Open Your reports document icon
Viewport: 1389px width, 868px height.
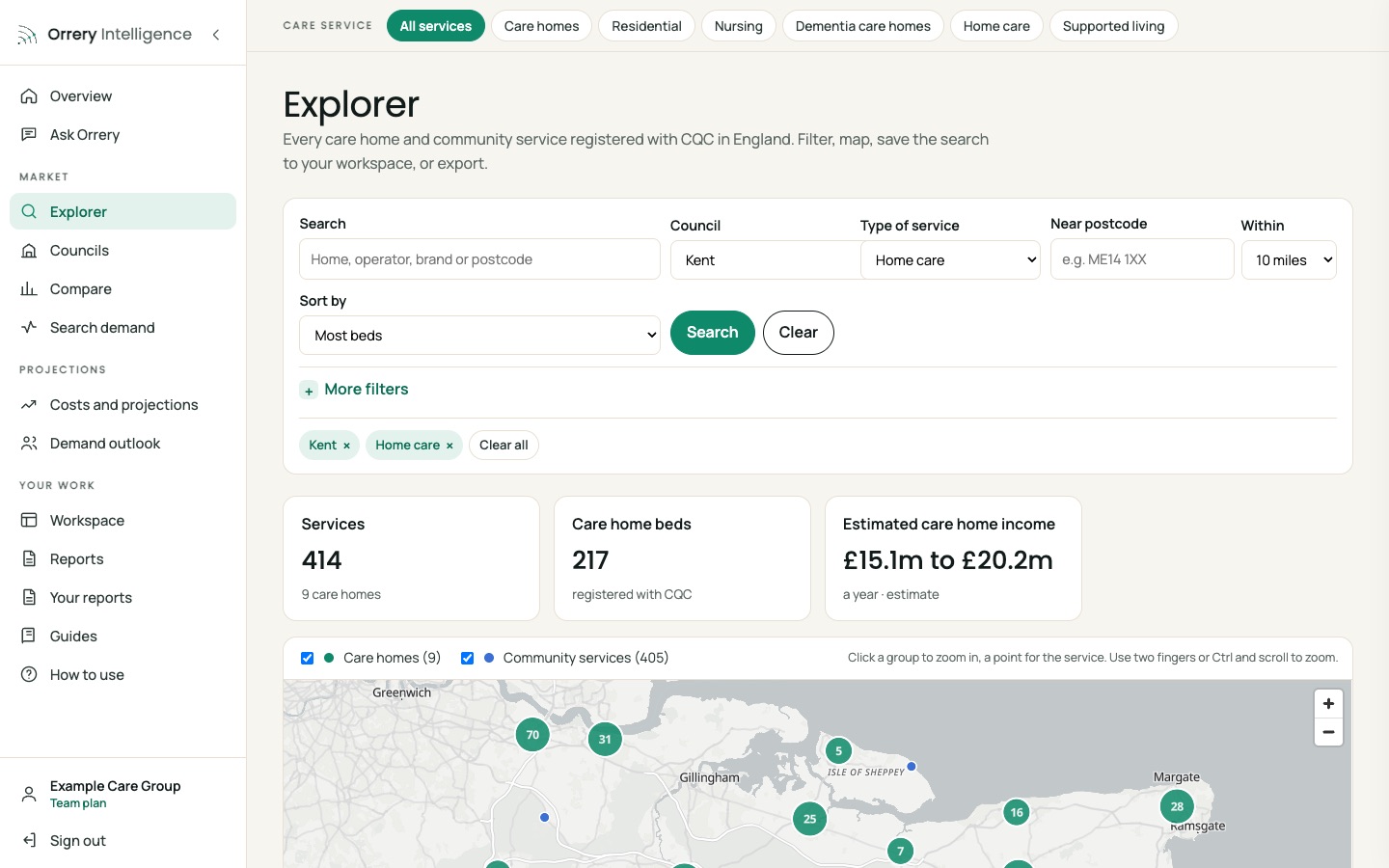[29, 598]
